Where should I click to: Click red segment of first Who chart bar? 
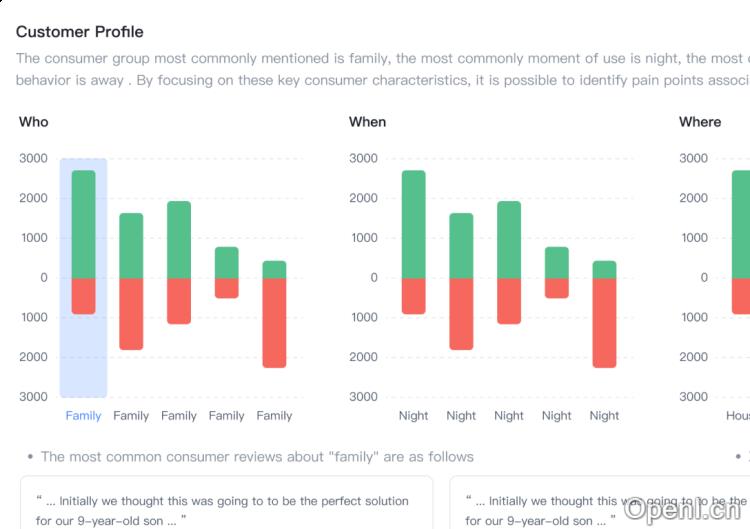tap(83, 296)
